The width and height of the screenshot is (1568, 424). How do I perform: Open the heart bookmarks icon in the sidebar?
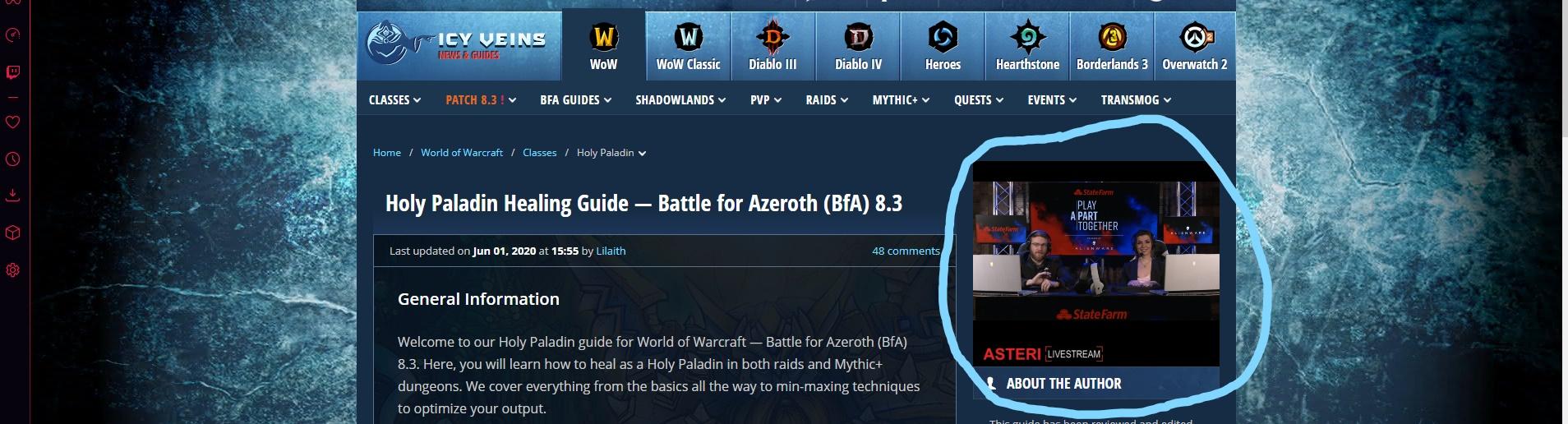click(x=13, y=122)
